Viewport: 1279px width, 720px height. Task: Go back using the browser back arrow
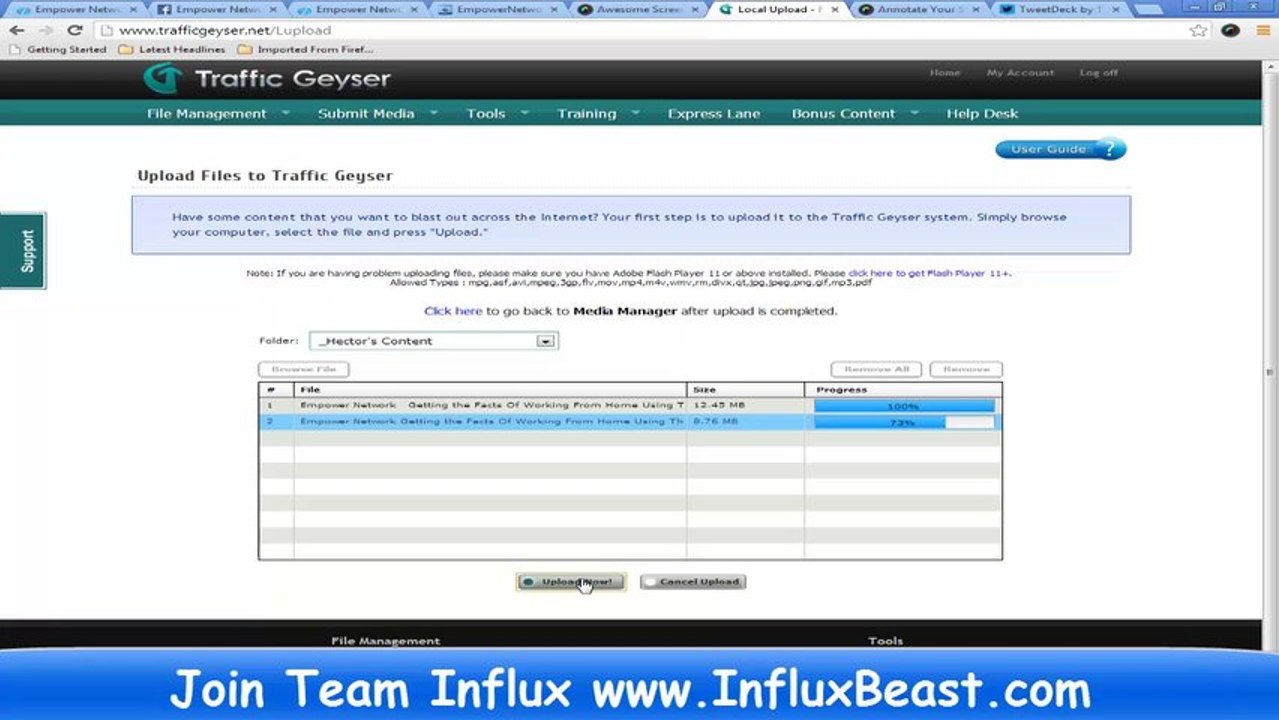[x=16, y=30]
